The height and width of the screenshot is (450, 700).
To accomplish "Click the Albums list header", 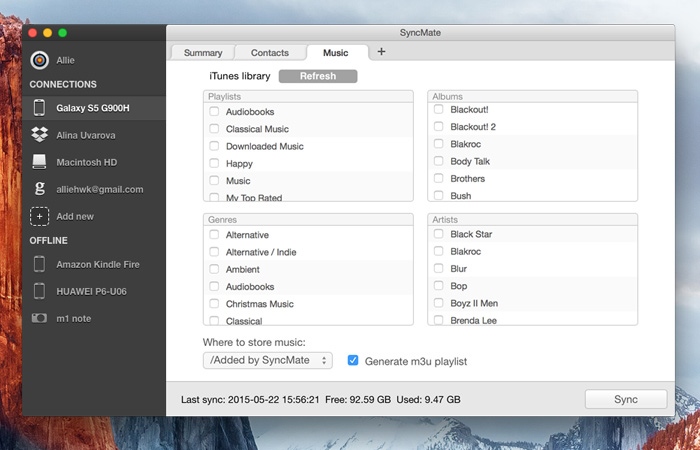I will [x=533, y=96].
